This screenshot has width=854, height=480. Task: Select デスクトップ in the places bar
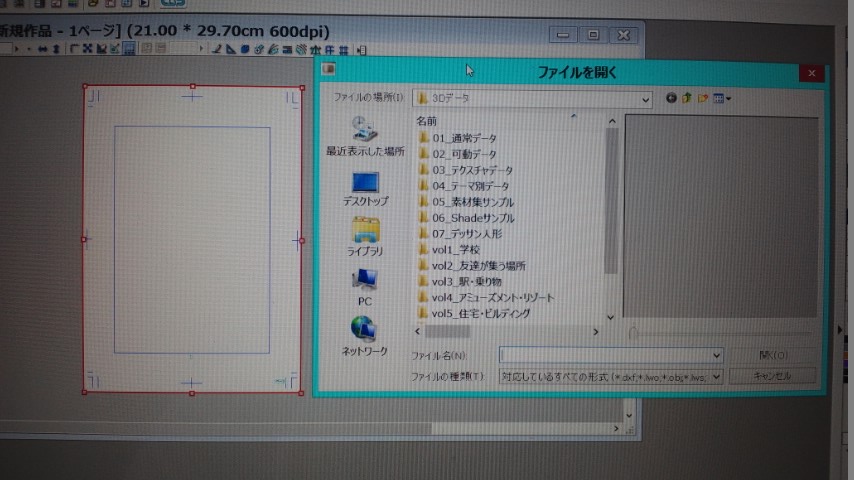365,189
